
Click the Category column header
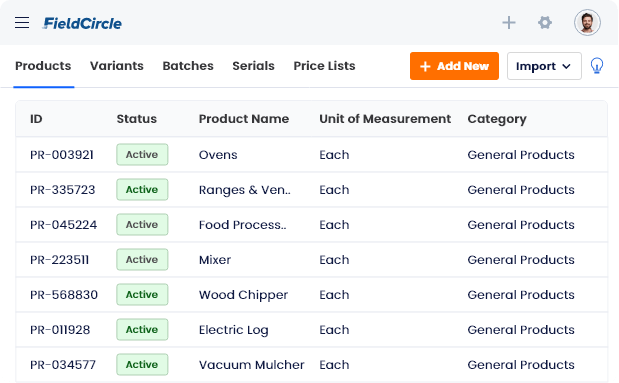click(497, 119)
